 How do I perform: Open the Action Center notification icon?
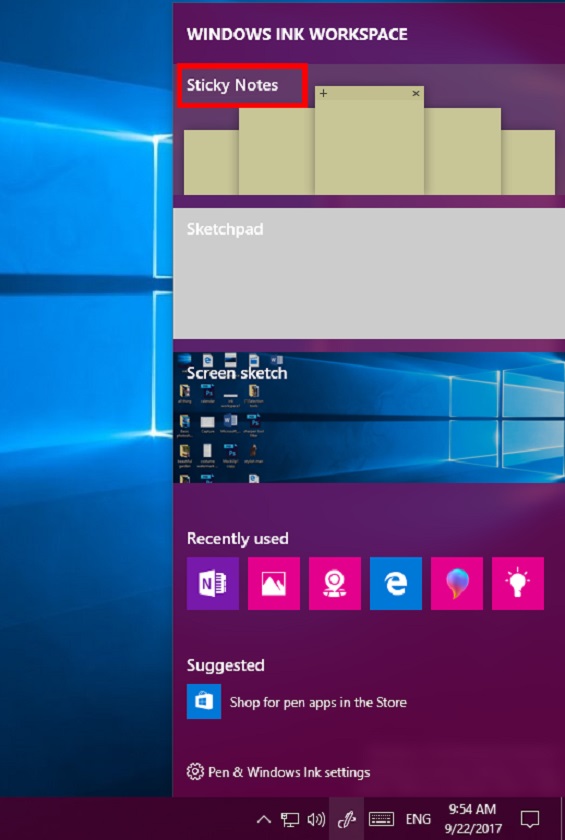(x=530, y=819)
